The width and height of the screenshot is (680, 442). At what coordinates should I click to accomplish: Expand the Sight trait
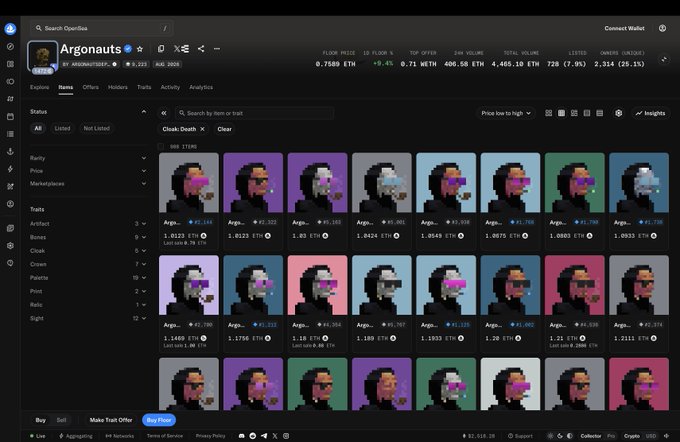tap(87, 318)
